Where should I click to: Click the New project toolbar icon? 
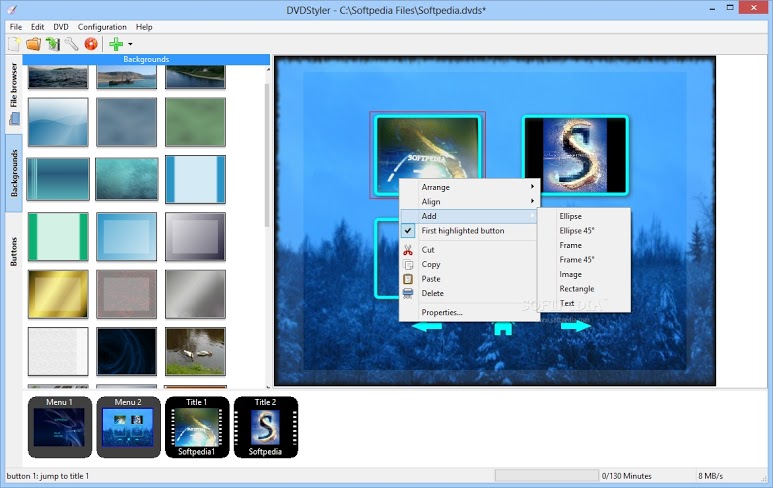coord(14,44)
